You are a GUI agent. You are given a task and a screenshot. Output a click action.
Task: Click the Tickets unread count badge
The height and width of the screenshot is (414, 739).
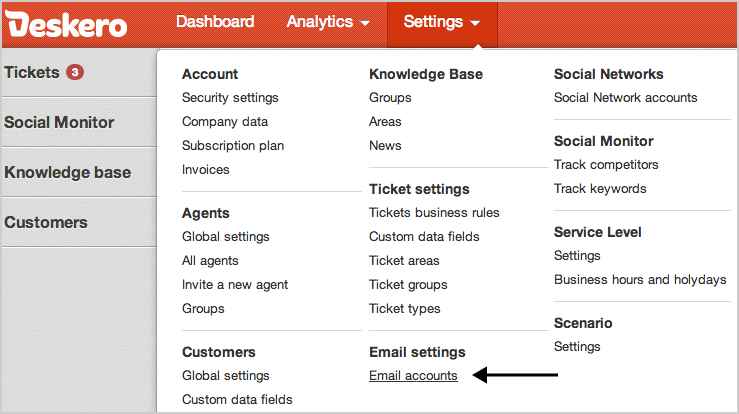coord(75,72)
